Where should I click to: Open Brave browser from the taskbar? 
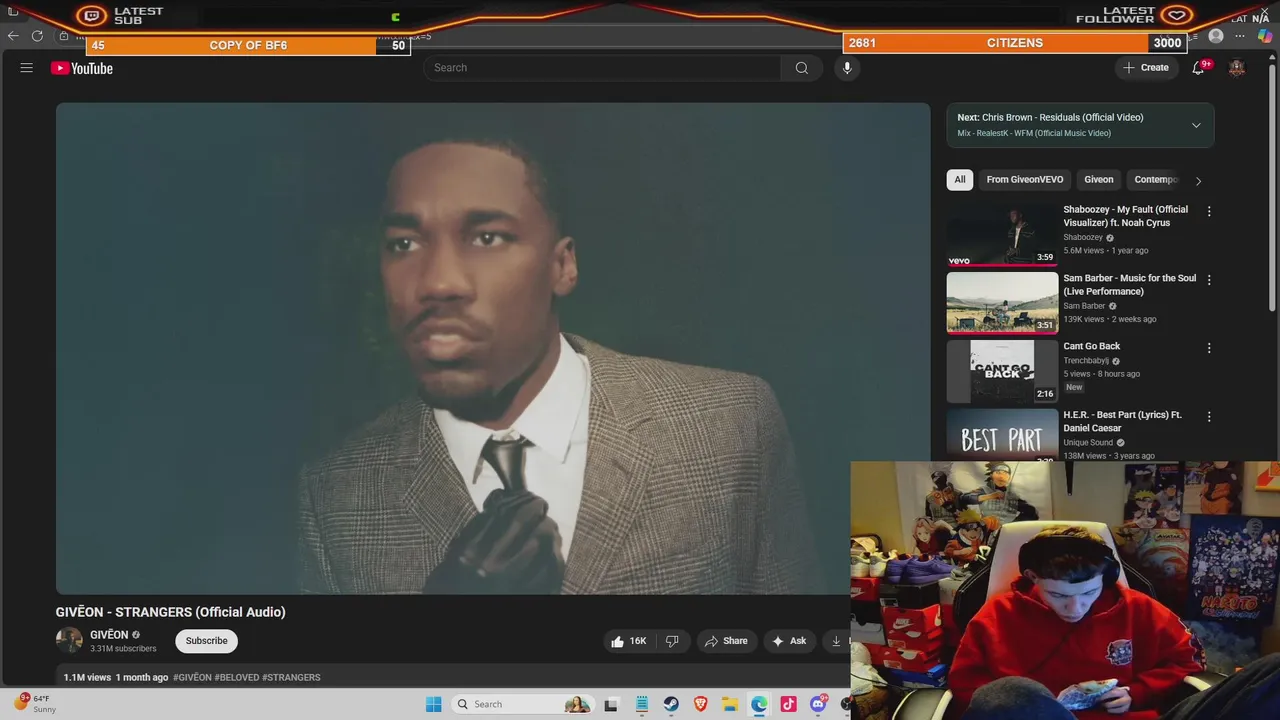[700, 704]
